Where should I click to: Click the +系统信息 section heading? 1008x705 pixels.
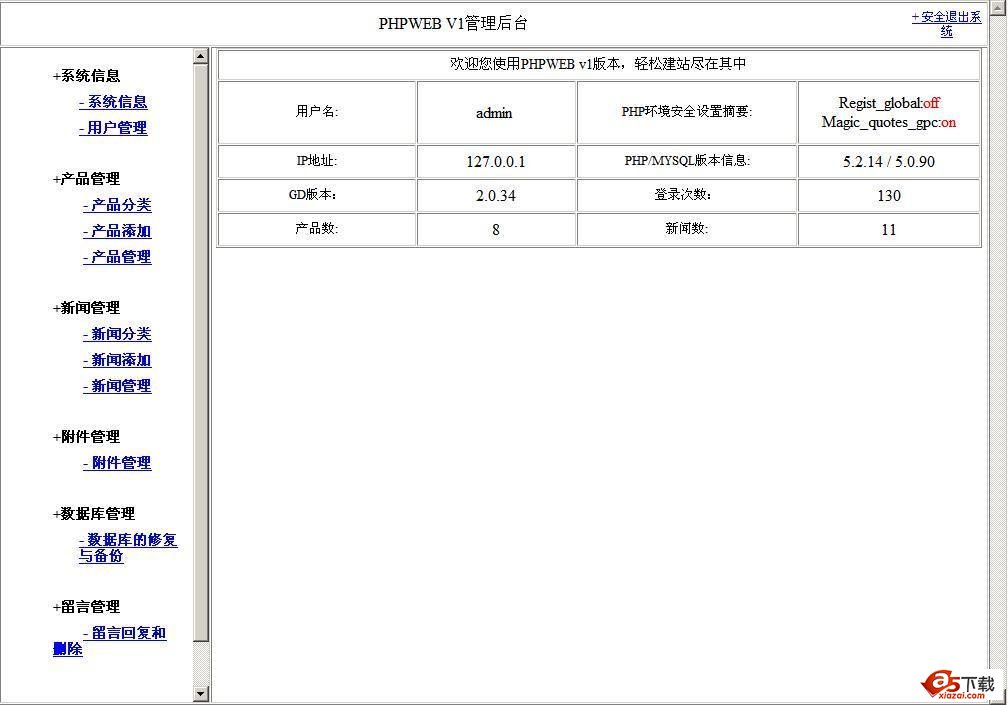click(86, 76)
